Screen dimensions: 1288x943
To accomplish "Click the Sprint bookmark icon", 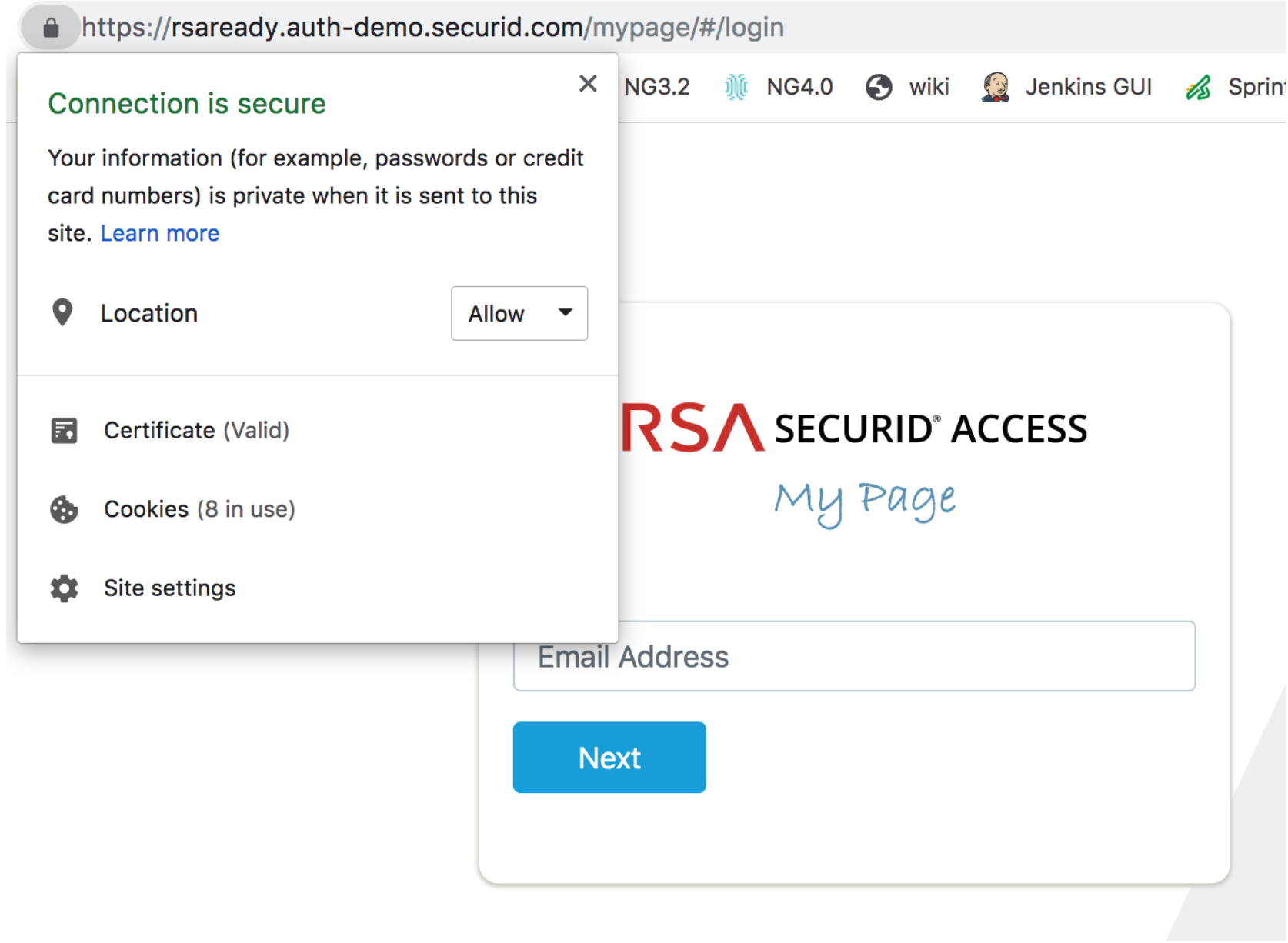I will click(1199, 87).
